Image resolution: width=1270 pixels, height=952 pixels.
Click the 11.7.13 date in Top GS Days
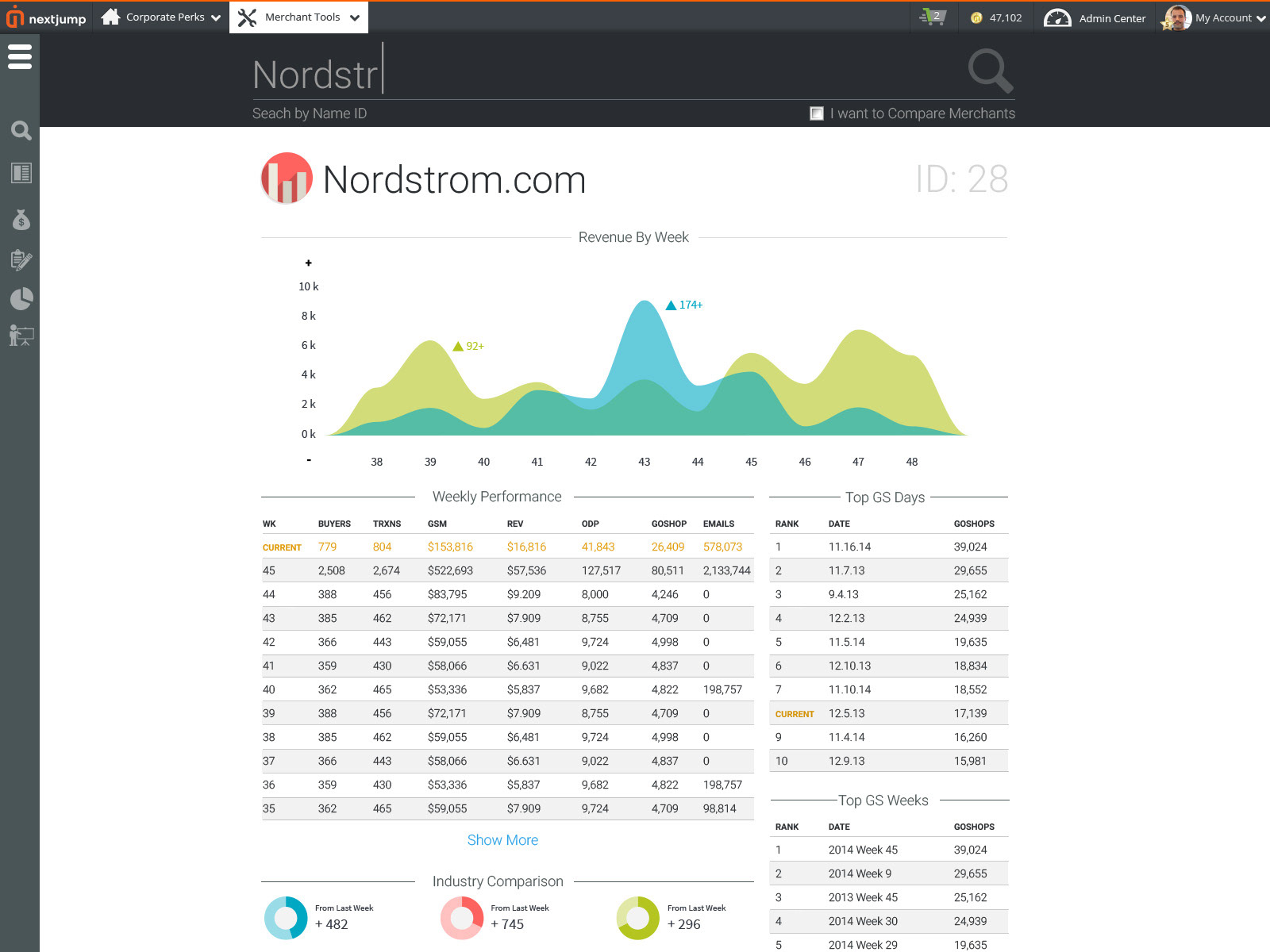pos(847,570)
